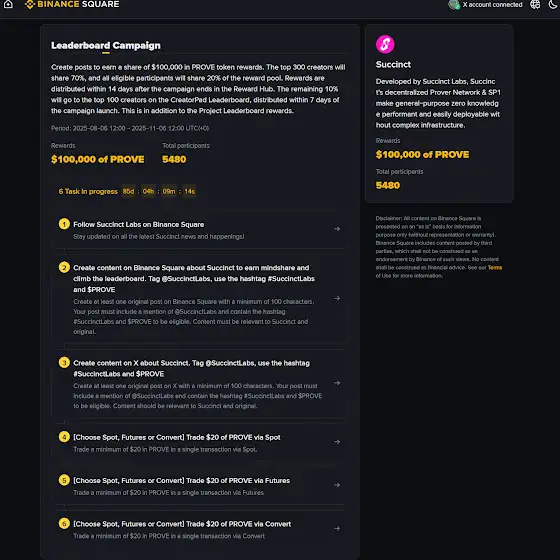Image resolution: width=560 pixels, height=560 pixels.
Task: Click arrow for Trade PROVE via Spot
Action: pos(337,442)
